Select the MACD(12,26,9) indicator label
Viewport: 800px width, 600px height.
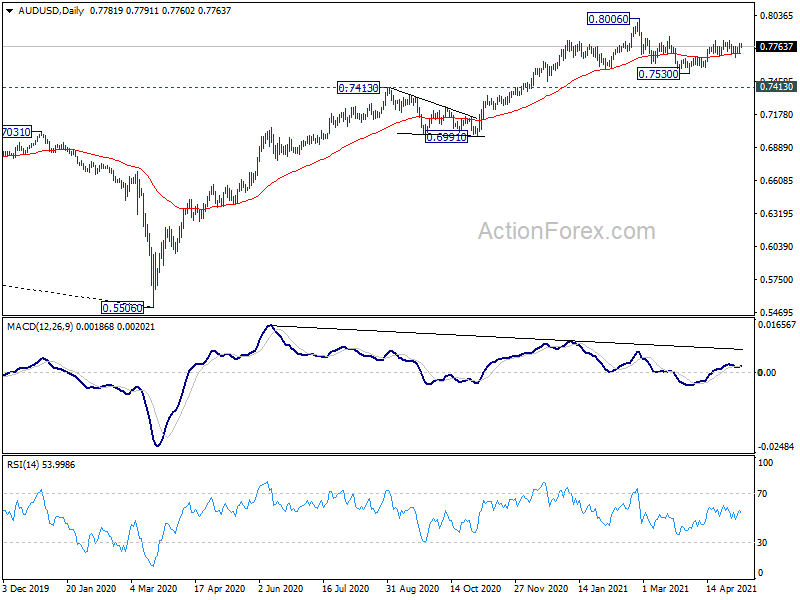(40, 327)
